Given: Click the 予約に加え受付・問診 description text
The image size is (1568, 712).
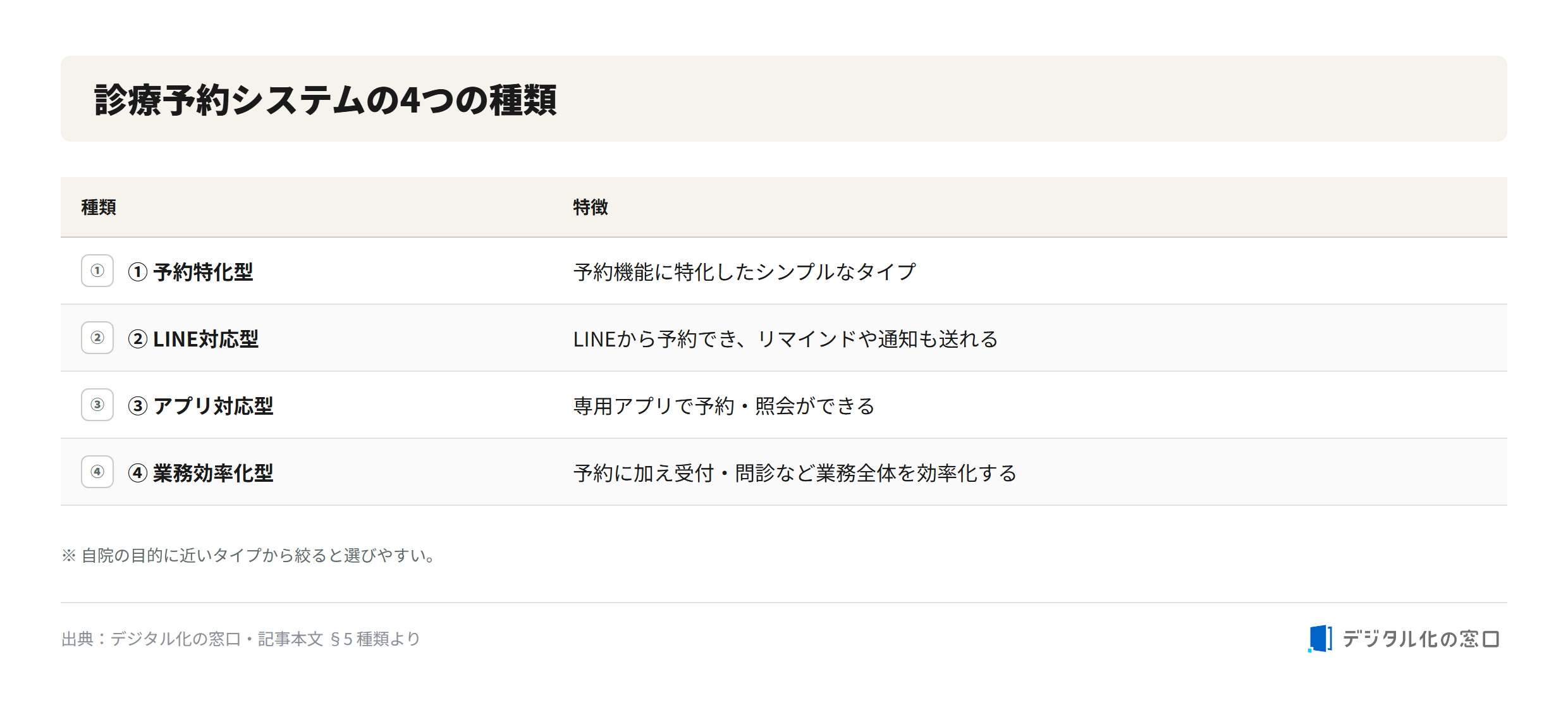Looking at the screenshot, I should (795, 473).
